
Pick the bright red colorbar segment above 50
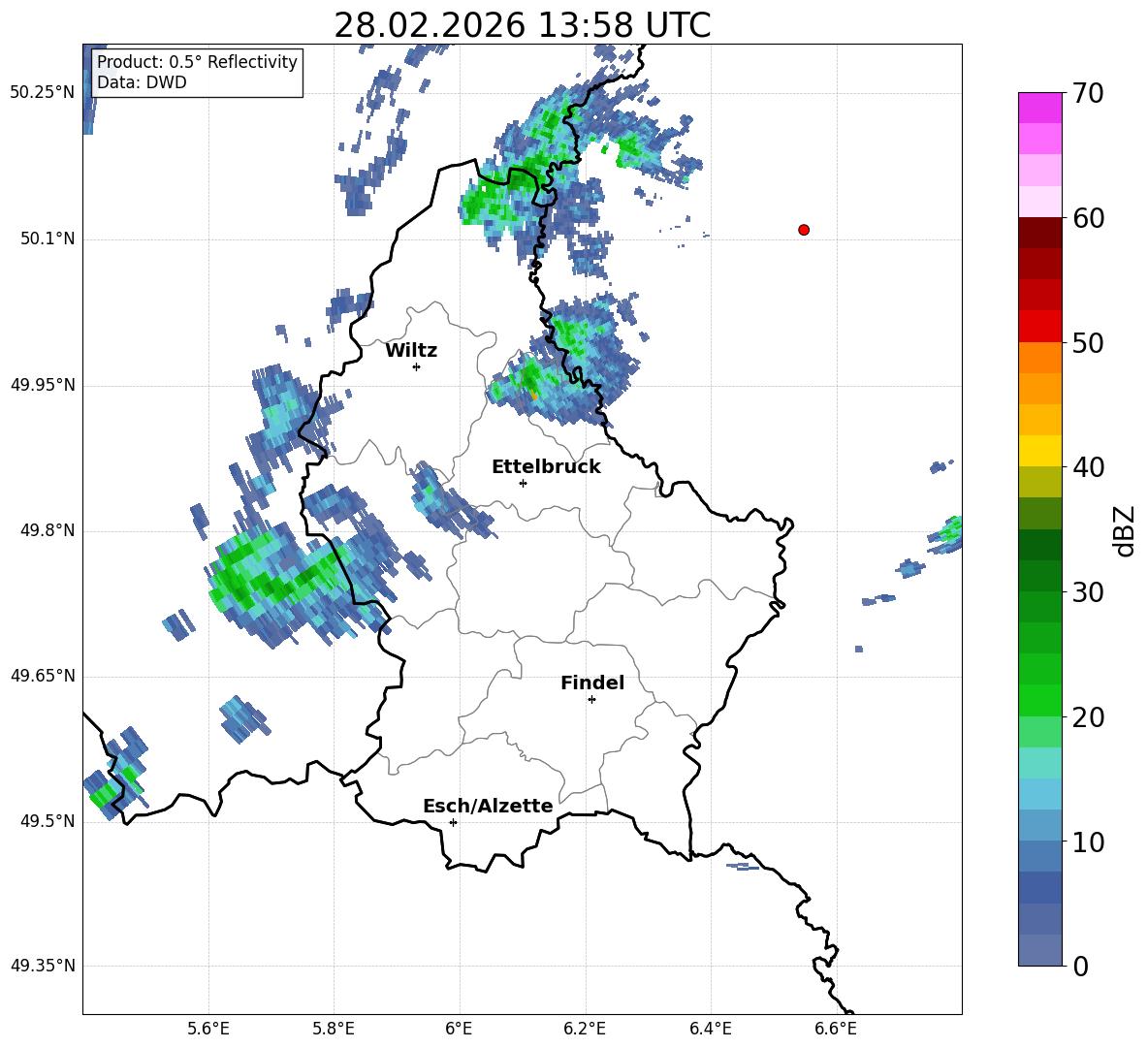tap(1039, 327)
